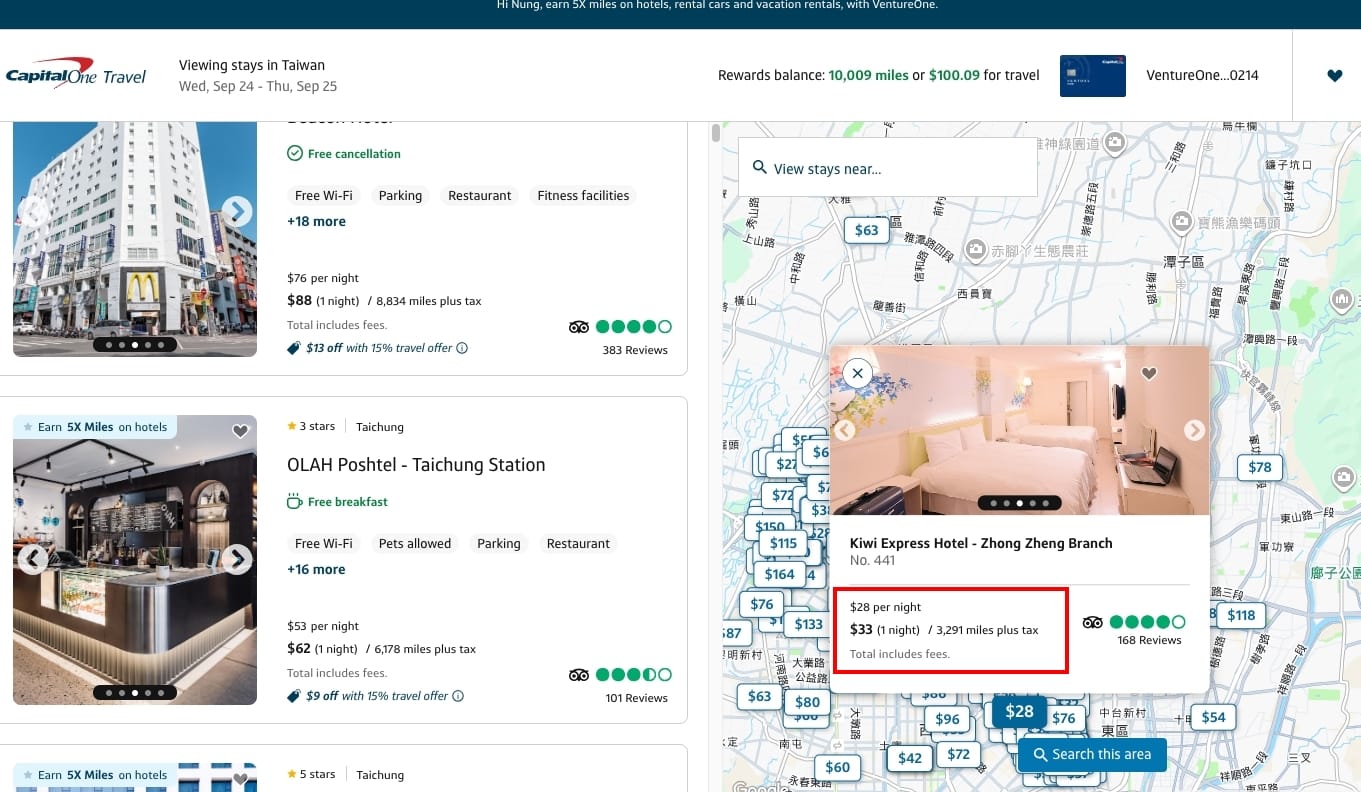Image resolution: width=1361 pixels, height=792 pixels.
Task: Select the $54 map price marker
Action: pyautogui.click(x=1213, y=717)
